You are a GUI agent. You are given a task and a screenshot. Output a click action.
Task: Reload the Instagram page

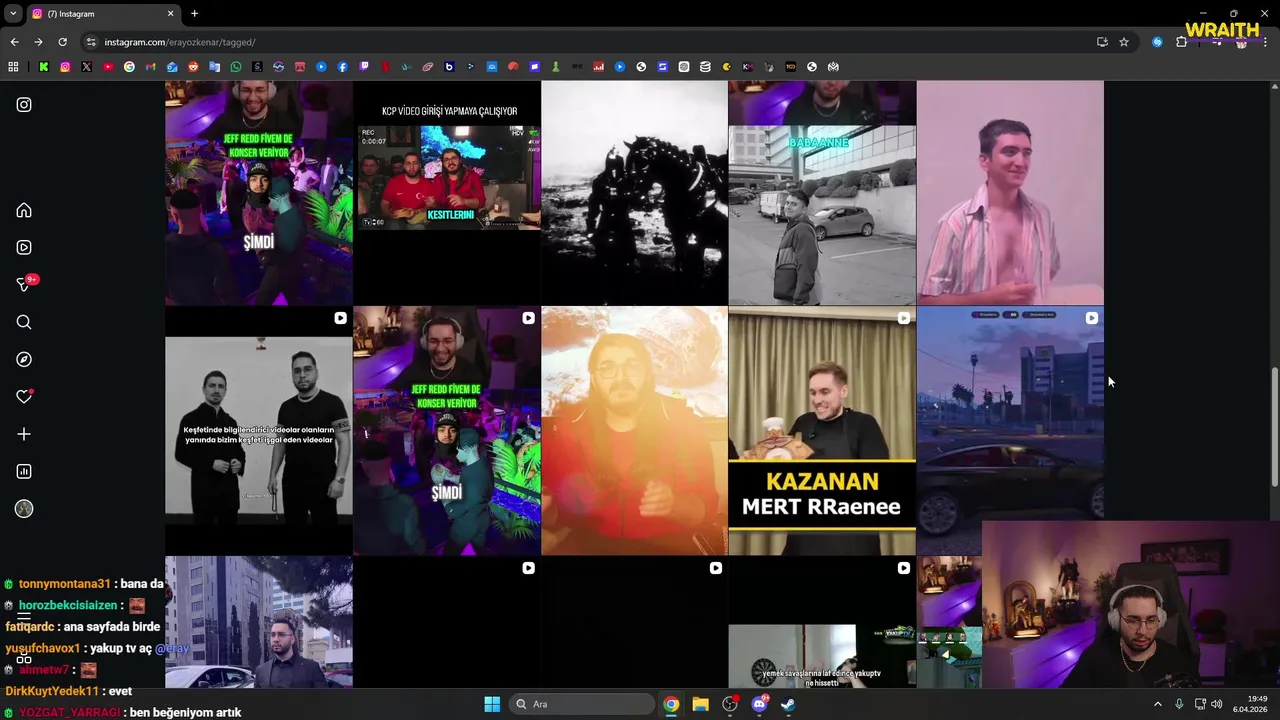[x=62, y=42]
